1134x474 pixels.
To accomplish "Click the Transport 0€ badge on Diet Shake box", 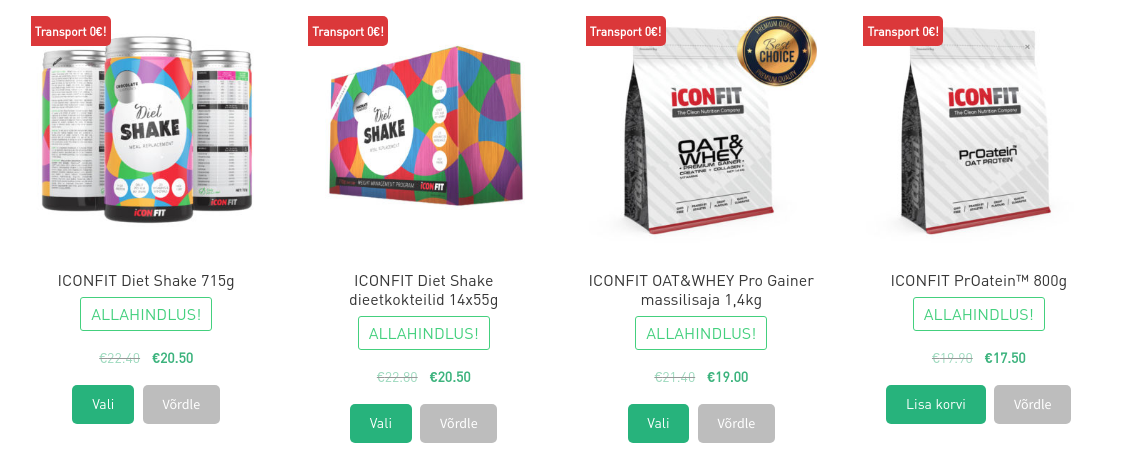I will (348, 31).
